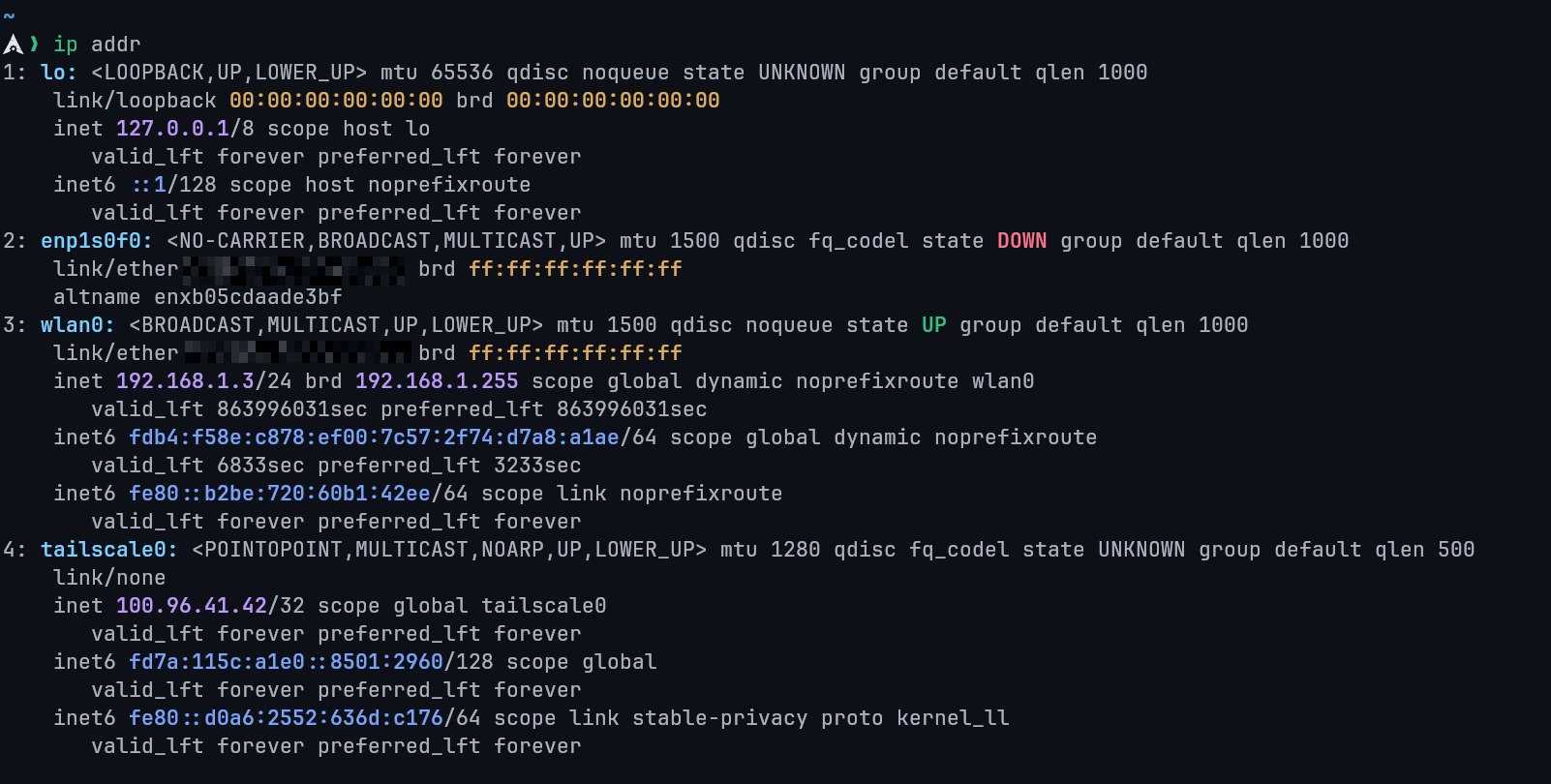Select the loopback address 127.0.0.1
The height and width of the screenshot is (784, 1551).
tap(172, 129)
